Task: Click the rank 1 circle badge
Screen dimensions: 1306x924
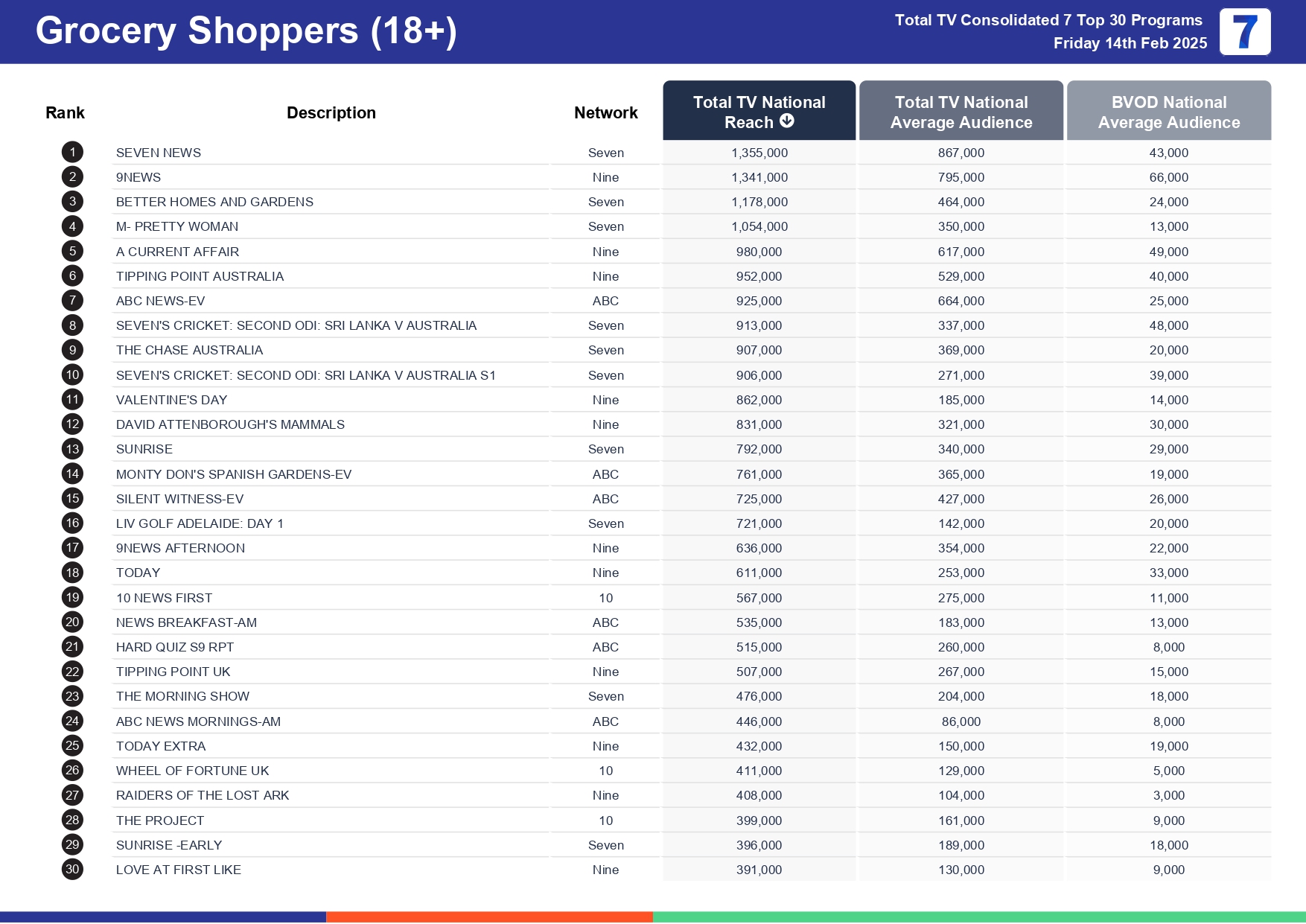Action: (x=72, y=153)
